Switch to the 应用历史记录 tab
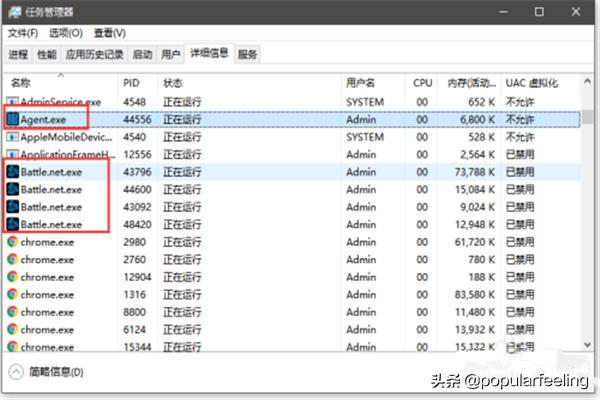 (x=95, y=55)
